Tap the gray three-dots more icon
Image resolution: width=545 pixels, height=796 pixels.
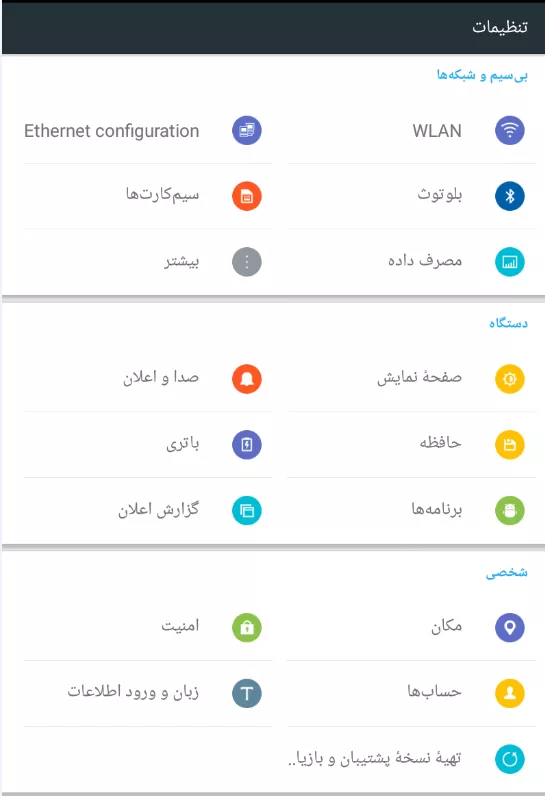point(247,262)
